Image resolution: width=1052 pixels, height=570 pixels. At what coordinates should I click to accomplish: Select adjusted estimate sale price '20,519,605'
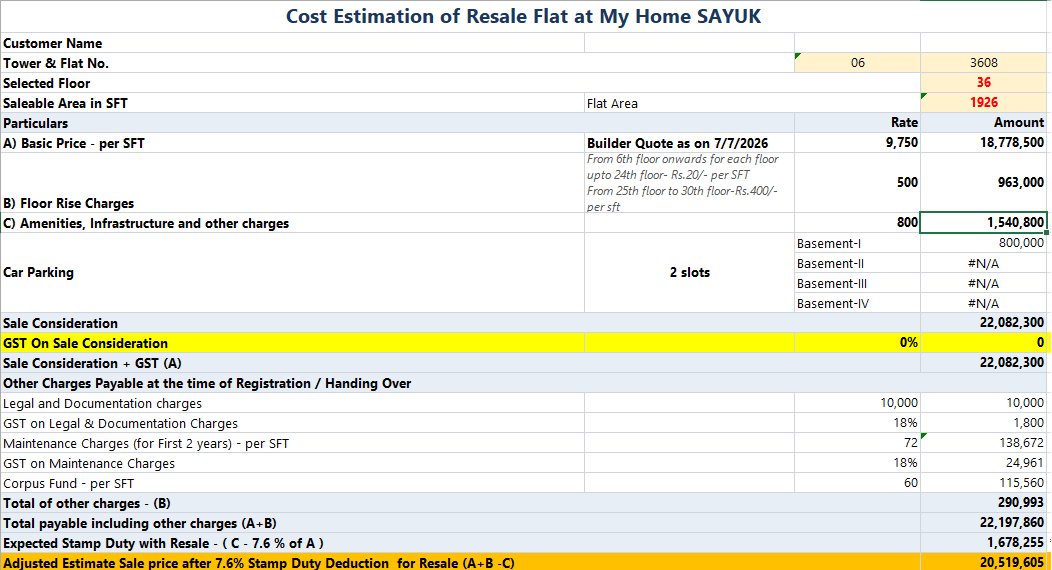984,563
